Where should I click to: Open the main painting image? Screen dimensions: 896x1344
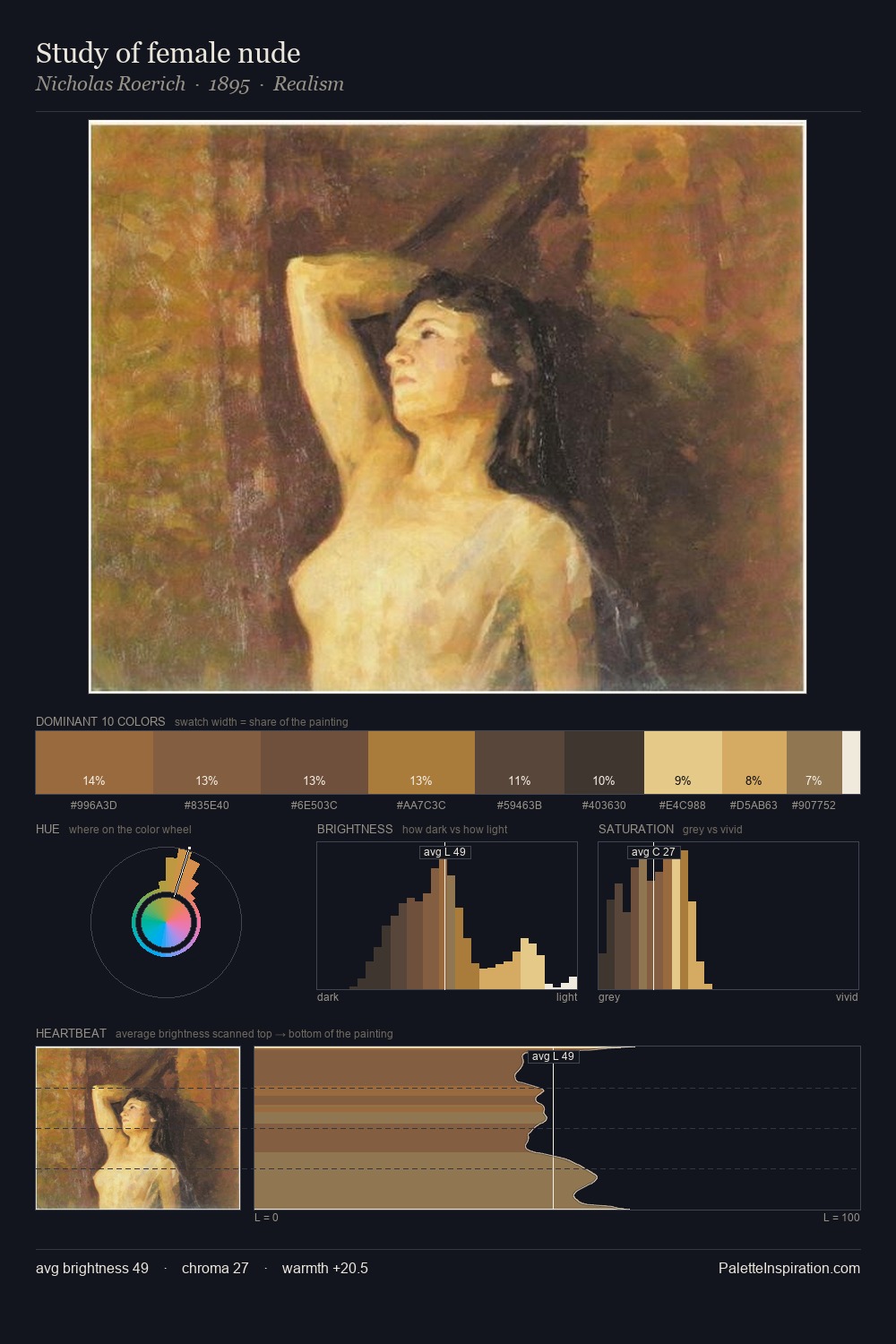447,407
